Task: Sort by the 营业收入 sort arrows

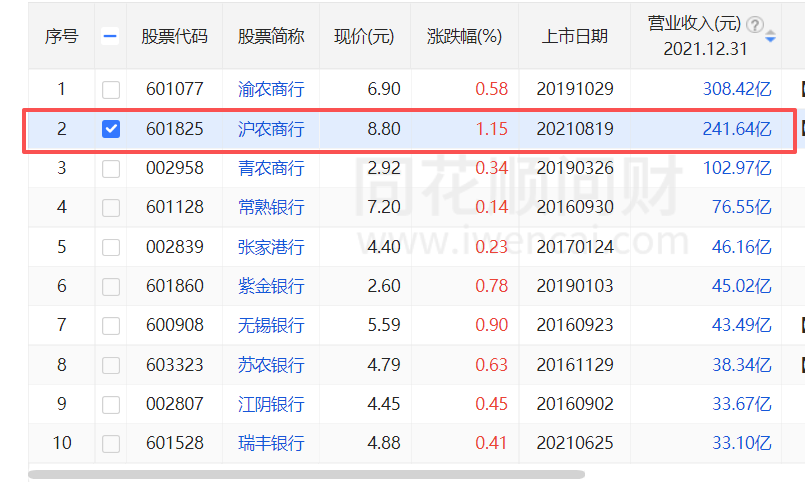Action: (x=770, y=36)
